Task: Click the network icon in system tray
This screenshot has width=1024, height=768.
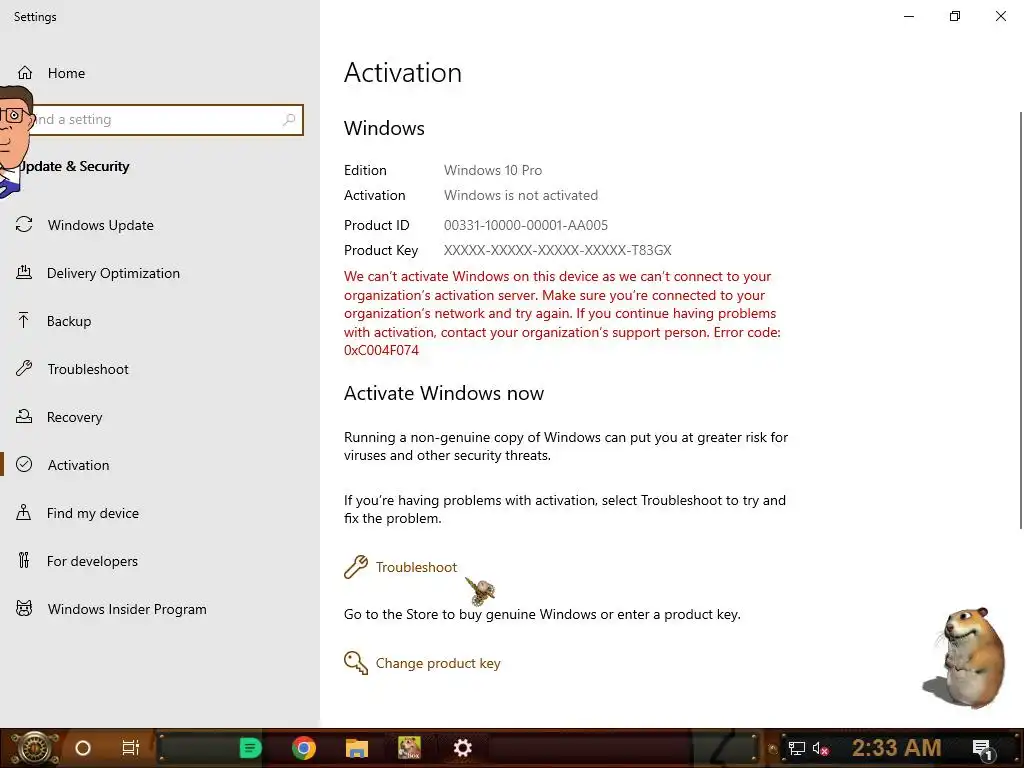Action: coord(797,748)
